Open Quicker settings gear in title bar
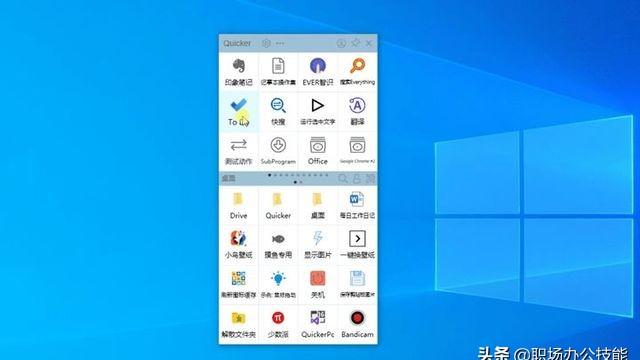 tap(266, 43)
